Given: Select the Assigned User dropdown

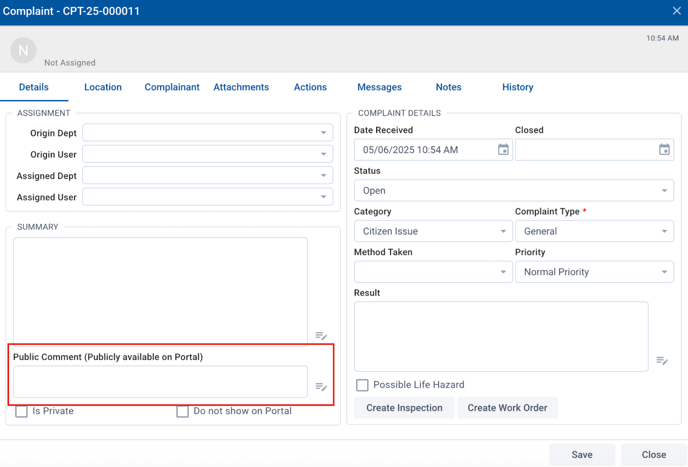Looking at the screenshot, I should (x=207, y=197).
